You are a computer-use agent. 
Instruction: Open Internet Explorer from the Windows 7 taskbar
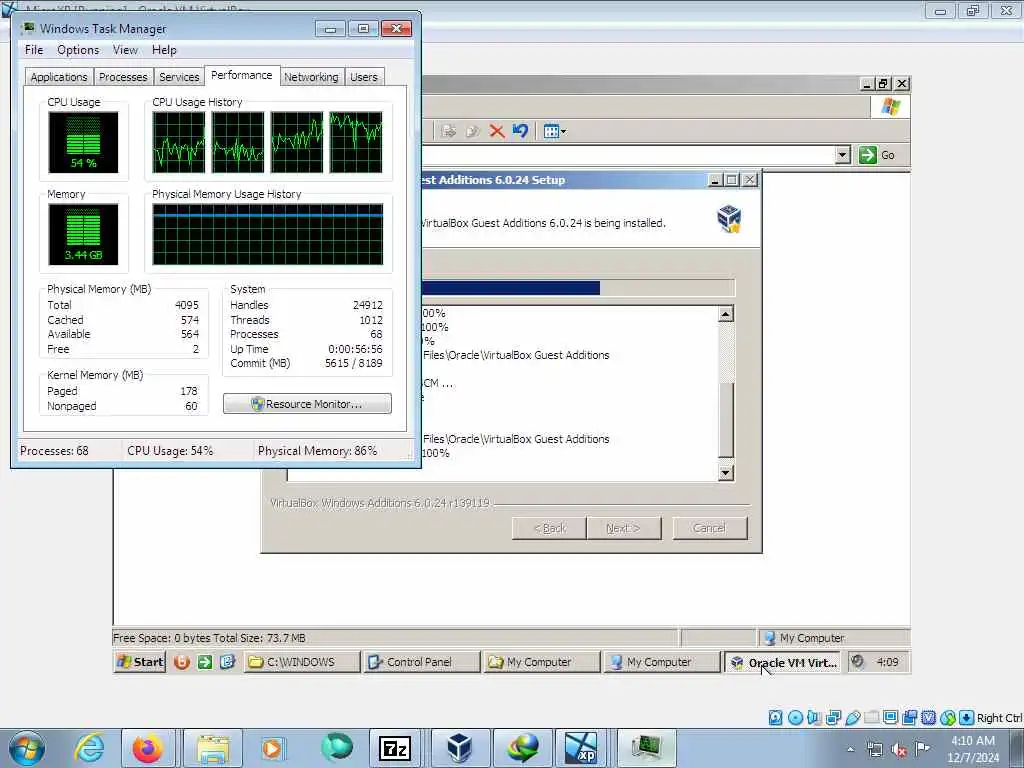pyautogui.click(x=89, y=748)
